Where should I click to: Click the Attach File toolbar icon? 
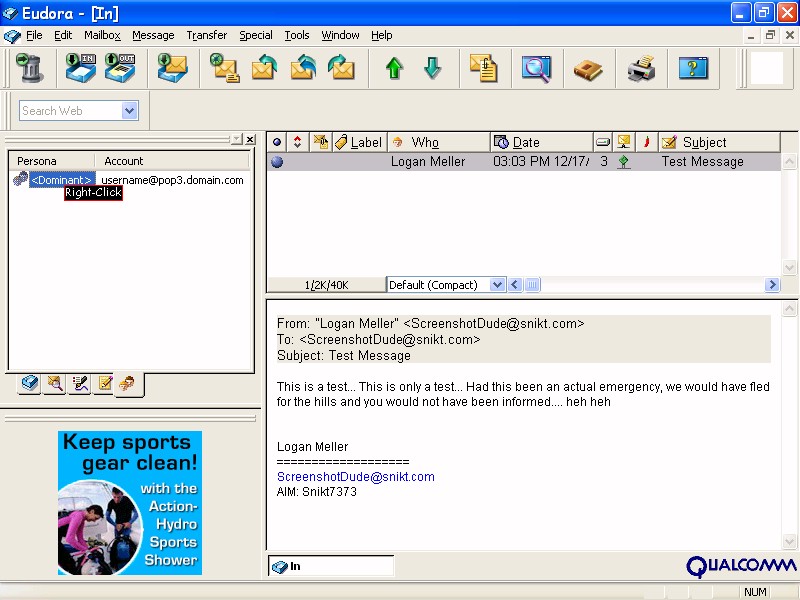tap(484, 68)
